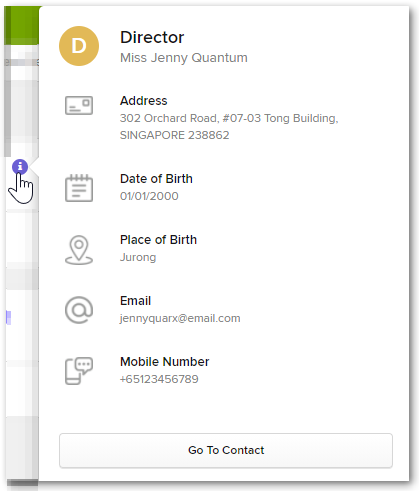Click the Date of Birth calendar icon
Image resolution: width=419 pixels, height=491 pixels.
79,188
